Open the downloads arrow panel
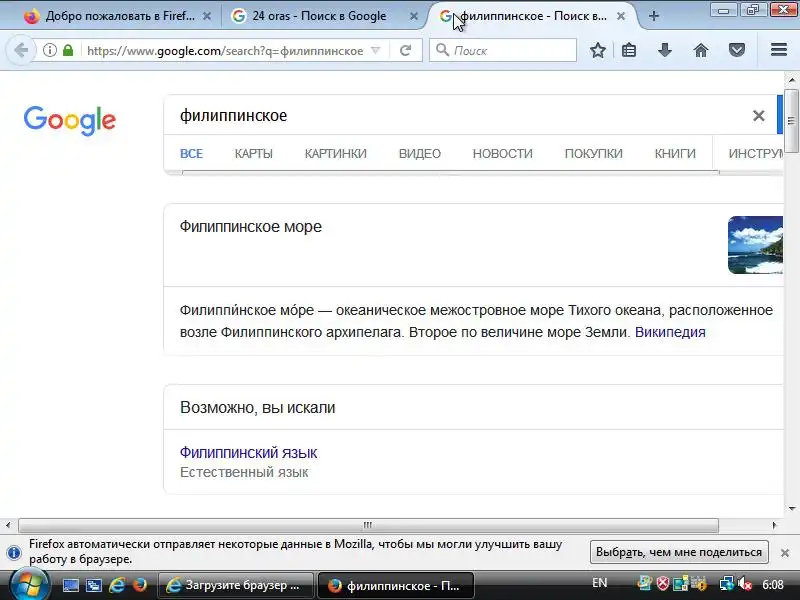800x600 pixels. [x=665, y=50]
